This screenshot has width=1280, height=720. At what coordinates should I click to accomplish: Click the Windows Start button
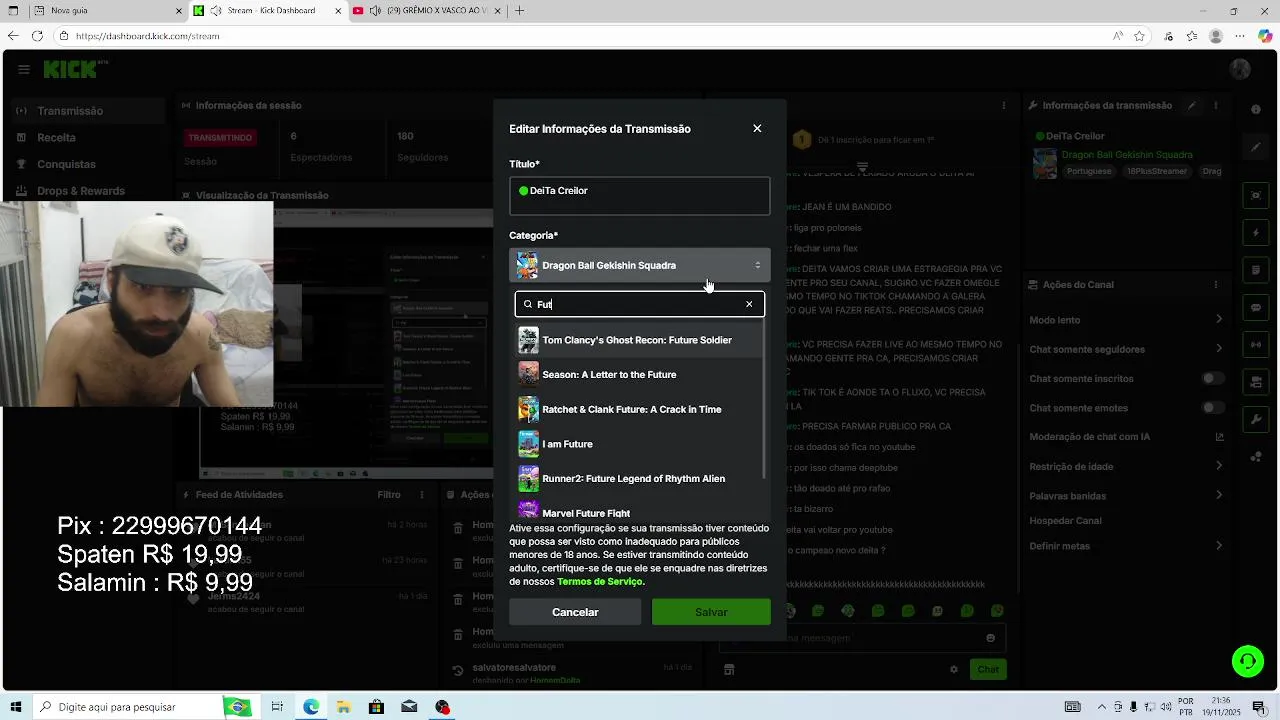coord(15,707)
